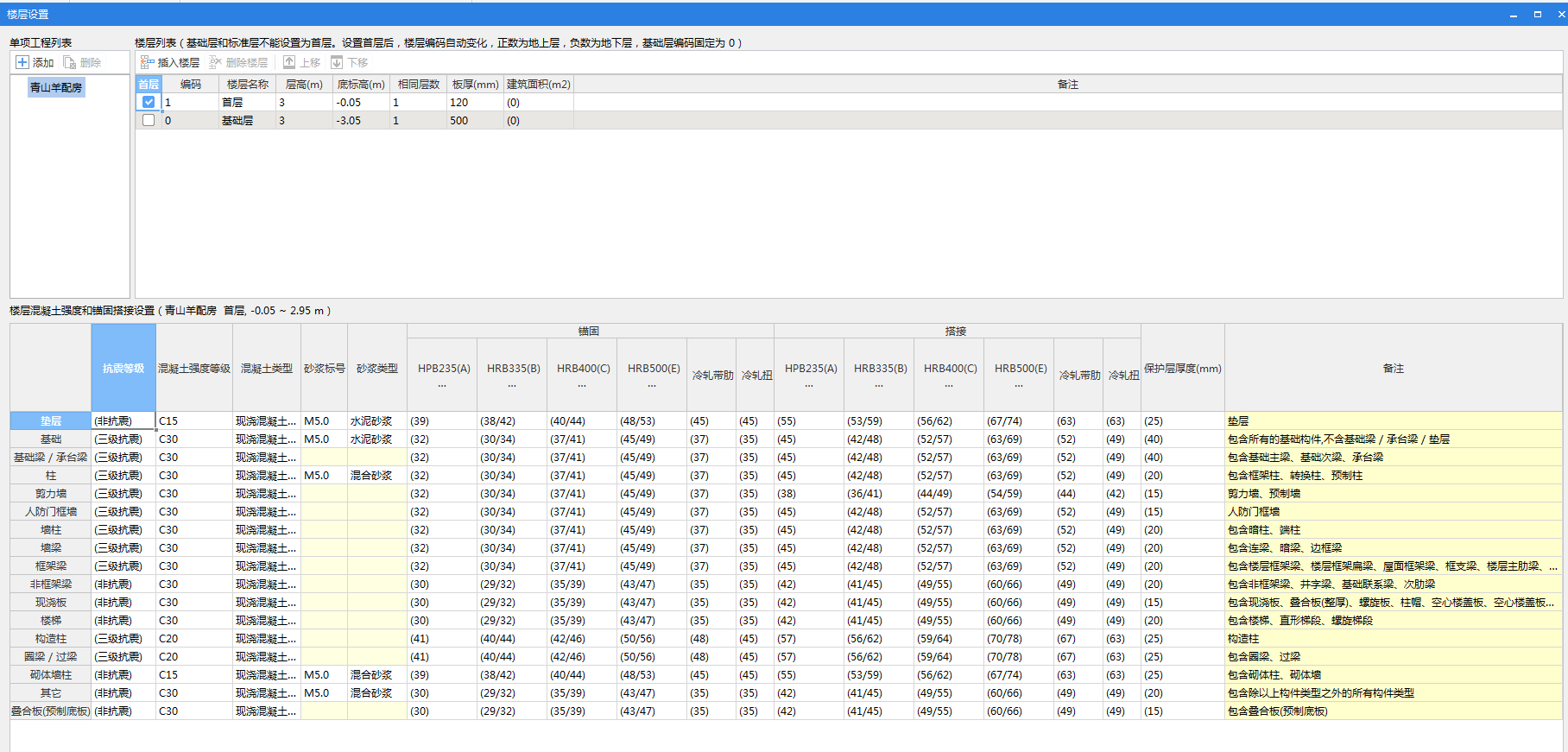Click 框架梁 row (三级抗震) seismic grade cell
The height and width of the screenshot is (752, 1568).
pyautogui.click(x=123, y=566)
